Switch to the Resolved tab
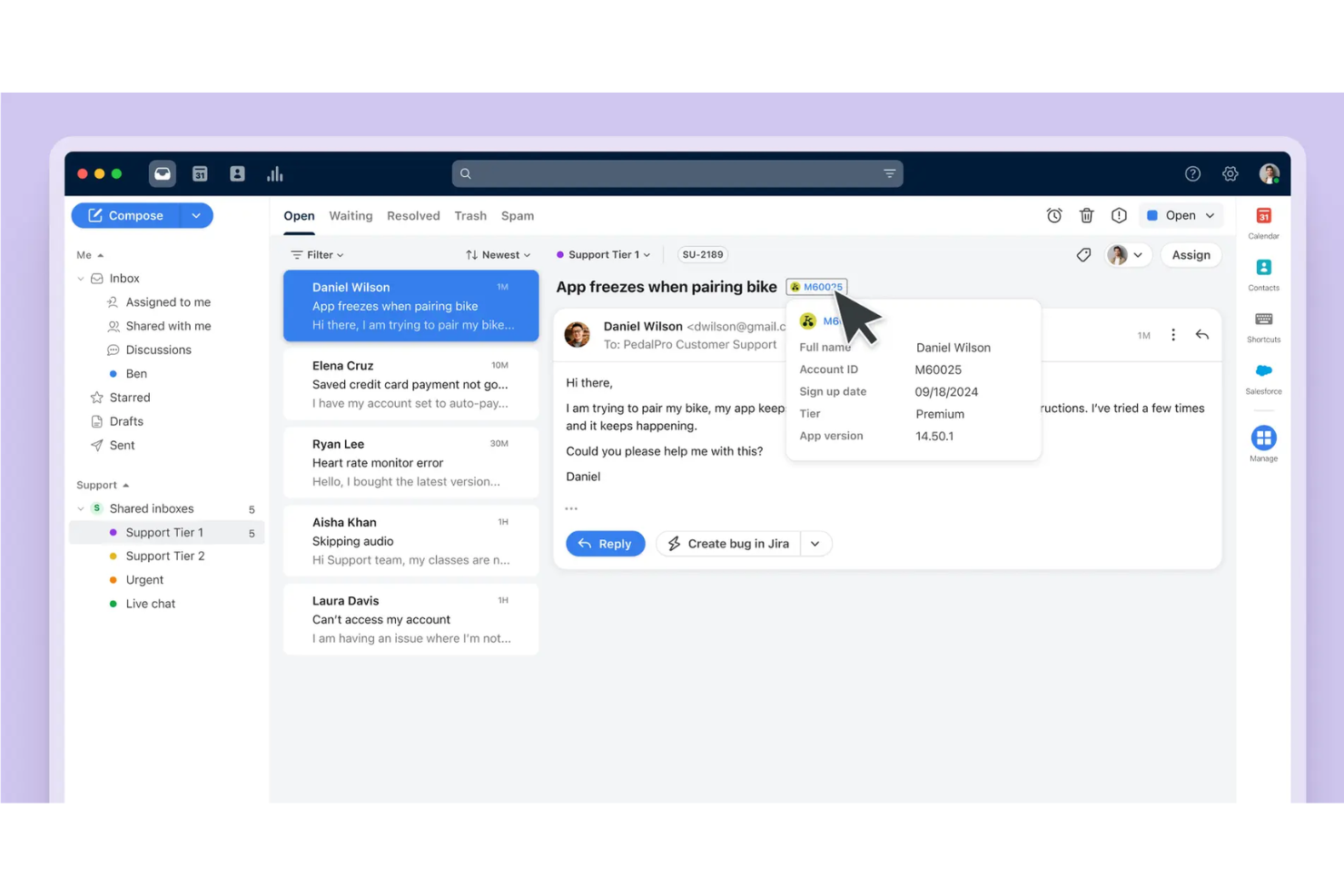1344x896 pixels. [413, 215]
